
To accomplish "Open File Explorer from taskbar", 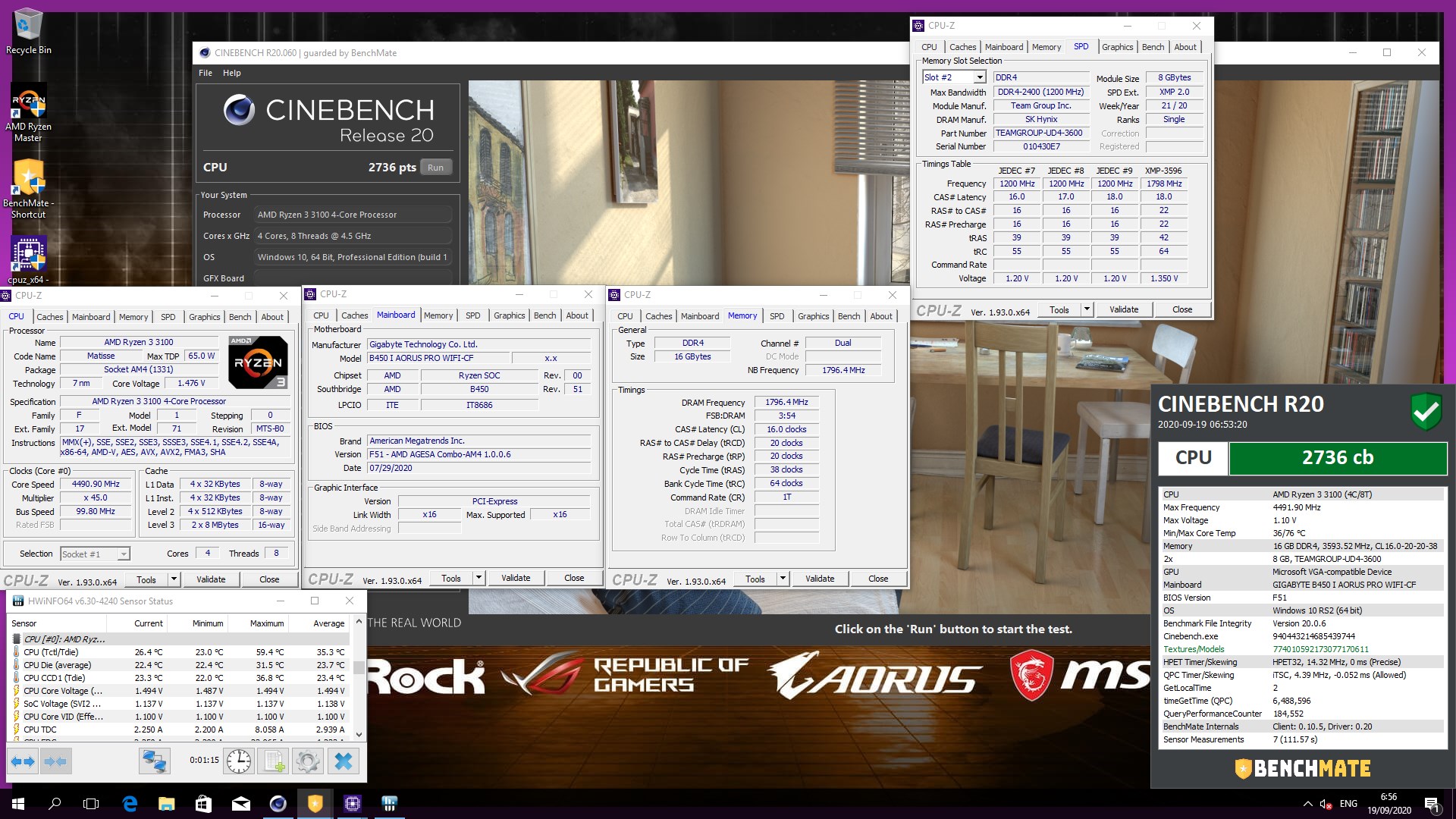I will (167, 804).
